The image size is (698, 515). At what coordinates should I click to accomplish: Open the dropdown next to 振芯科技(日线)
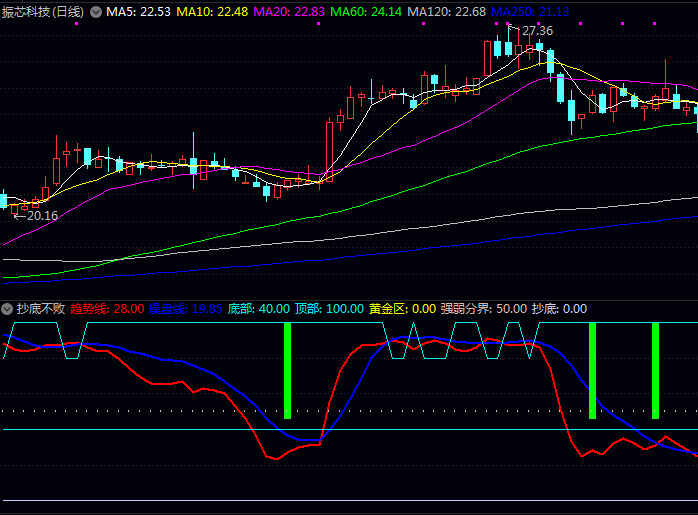point(96,12)
